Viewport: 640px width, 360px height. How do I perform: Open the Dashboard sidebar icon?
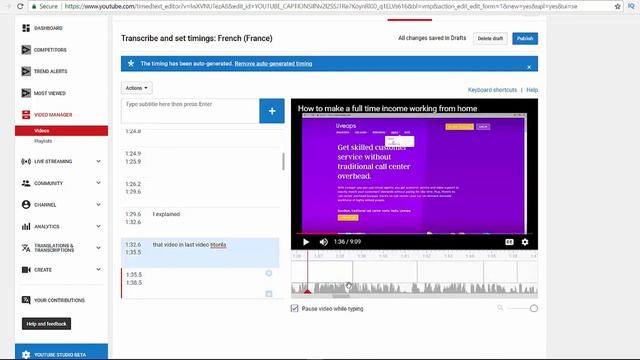[26, 28]
